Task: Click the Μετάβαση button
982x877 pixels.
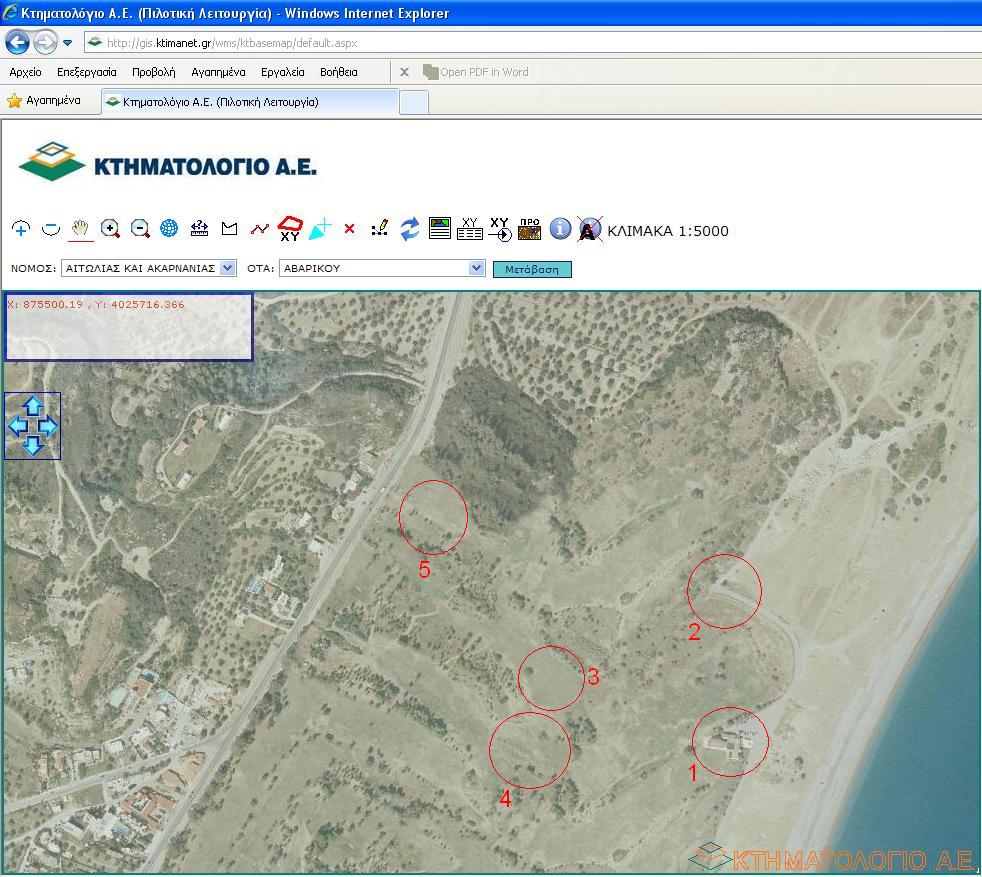Action: [532, 269]
